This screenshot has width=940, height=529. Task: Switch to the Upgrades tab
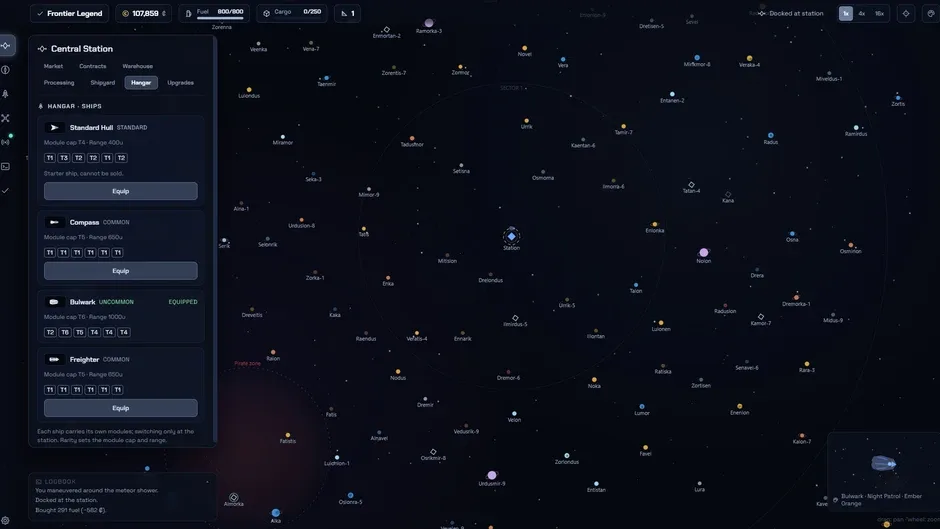pos(180,83)
